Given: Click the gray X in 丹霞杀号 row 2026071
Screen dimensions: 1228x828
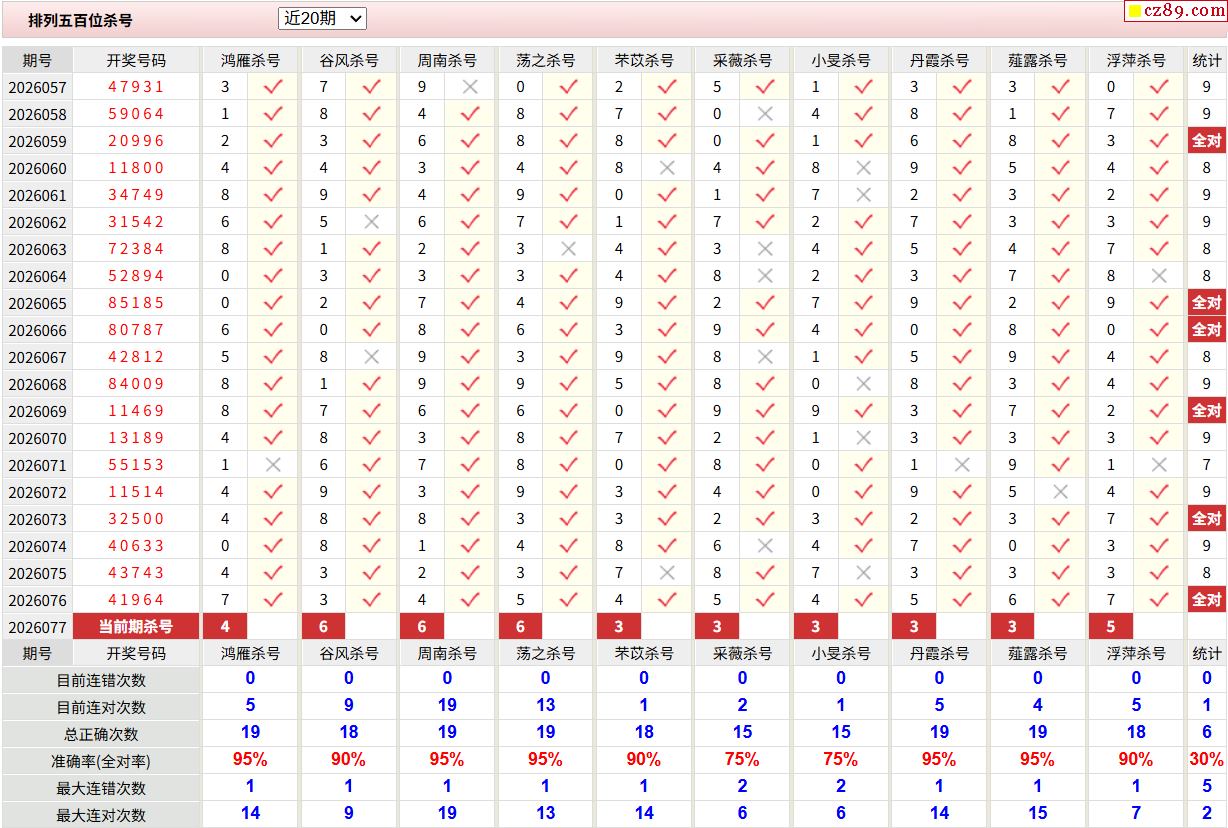Looking at the screenshot, I should coord(962,465).
